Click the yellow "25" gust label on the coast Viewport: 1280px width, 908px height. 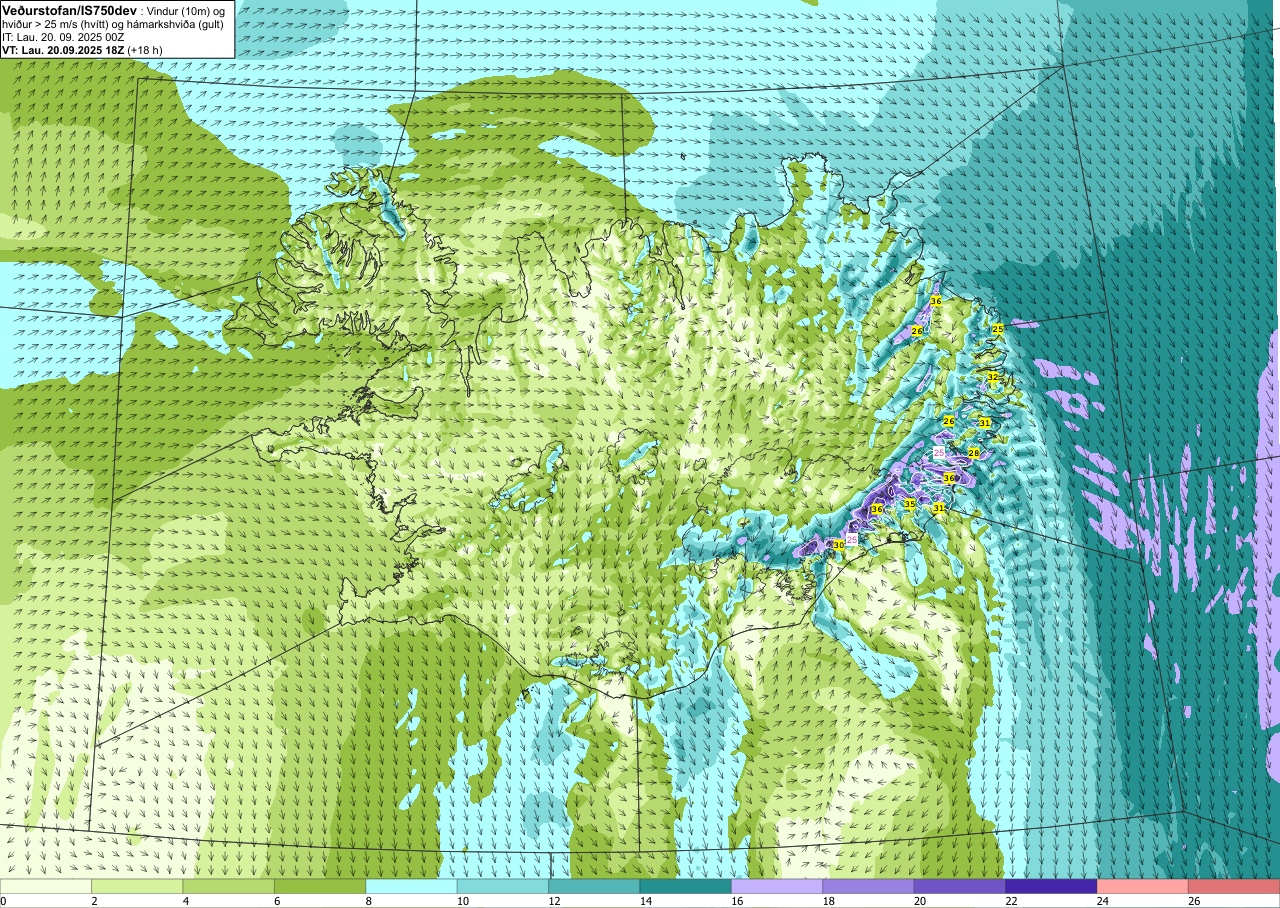[997, 329]
